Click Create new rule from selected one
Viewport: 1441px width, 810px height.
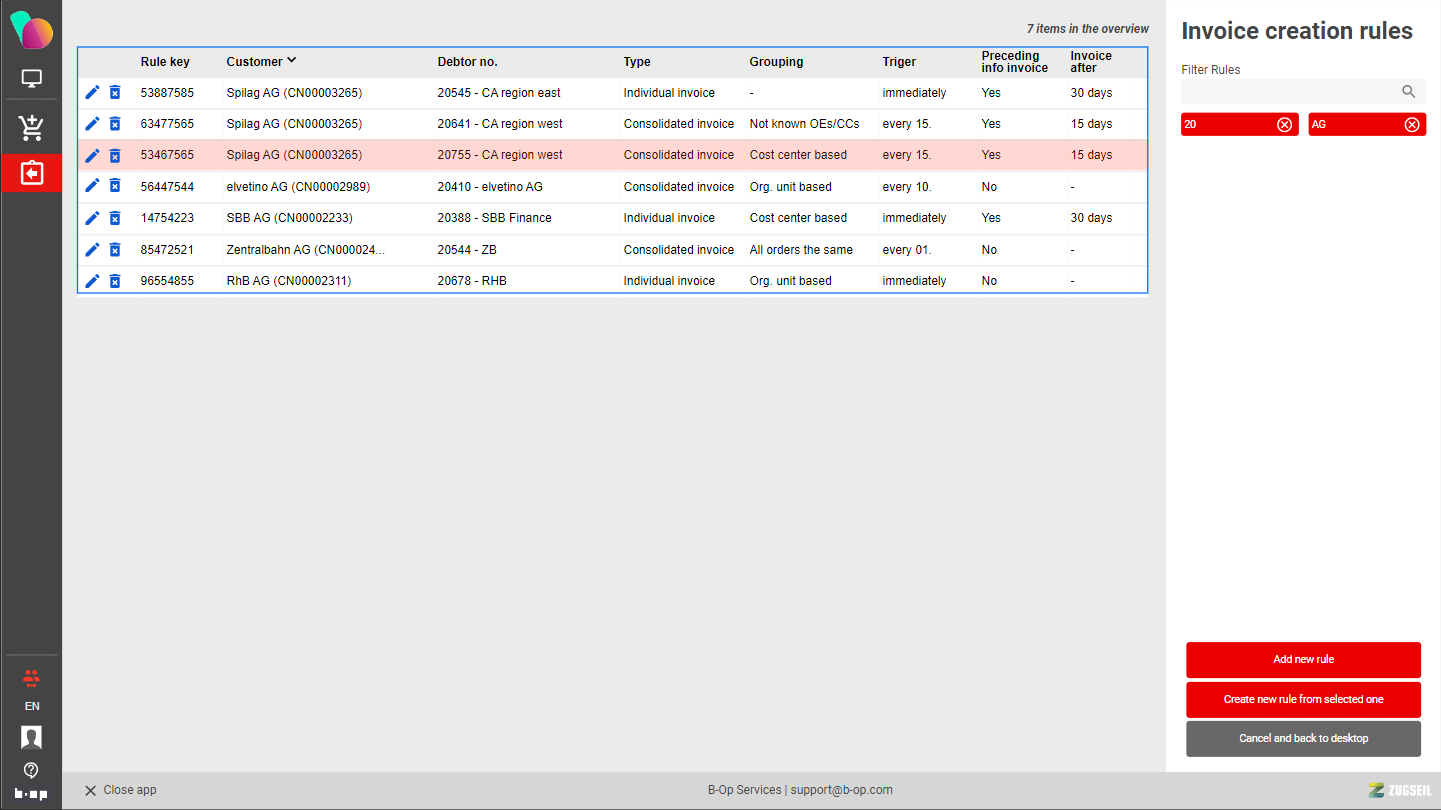pos(1303,699)
